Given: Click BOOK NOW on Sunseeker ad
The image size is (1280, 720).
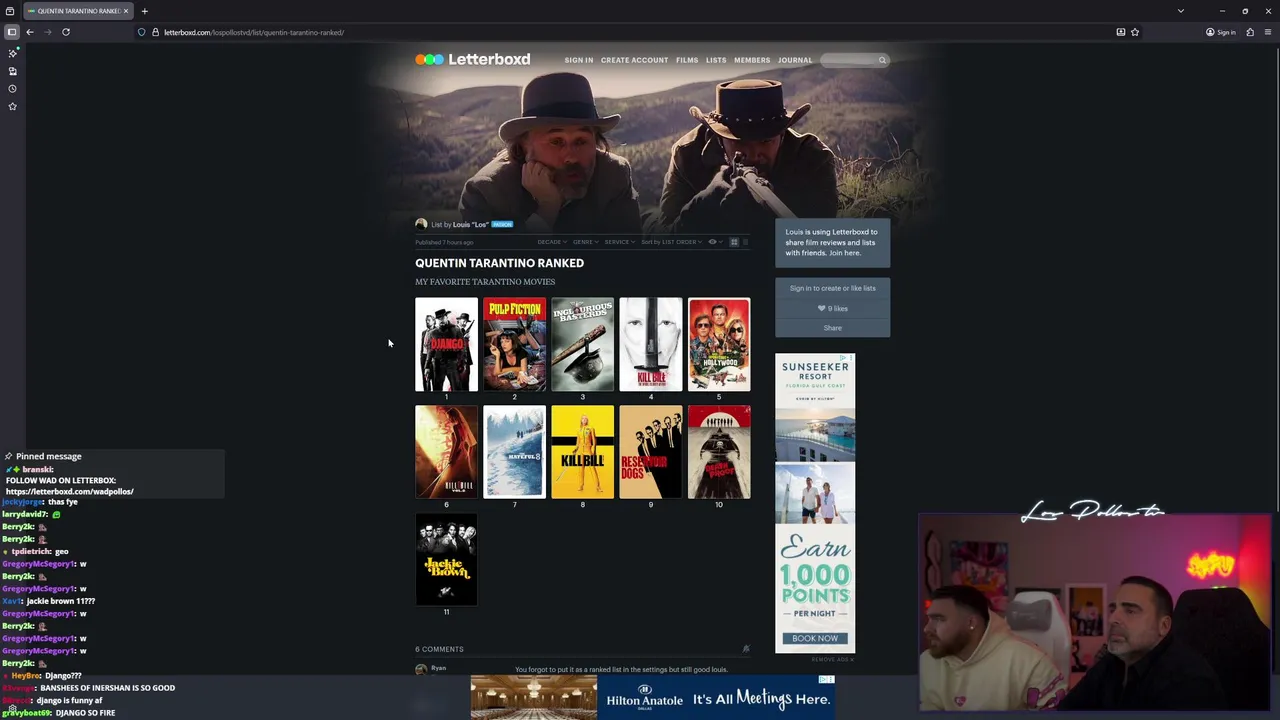Looking at the screenshot, I should (x=815, y=638).
